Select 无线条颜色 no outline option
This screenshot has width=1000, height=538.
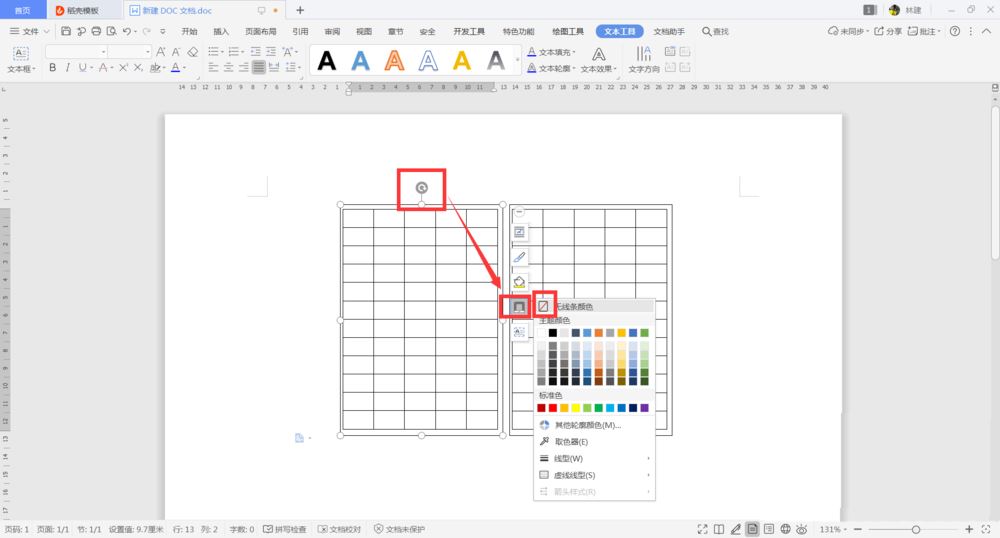point(594,307)
